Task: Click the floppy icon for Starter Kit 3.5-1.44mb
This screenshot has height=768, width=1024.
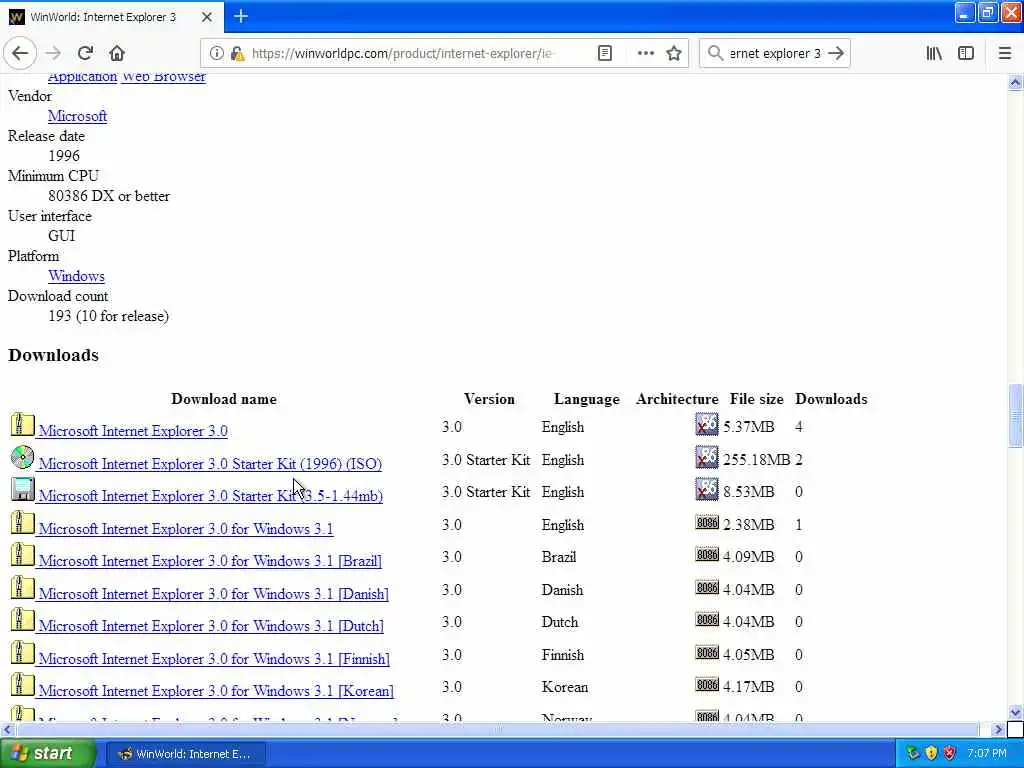Action: click(22, 489)
